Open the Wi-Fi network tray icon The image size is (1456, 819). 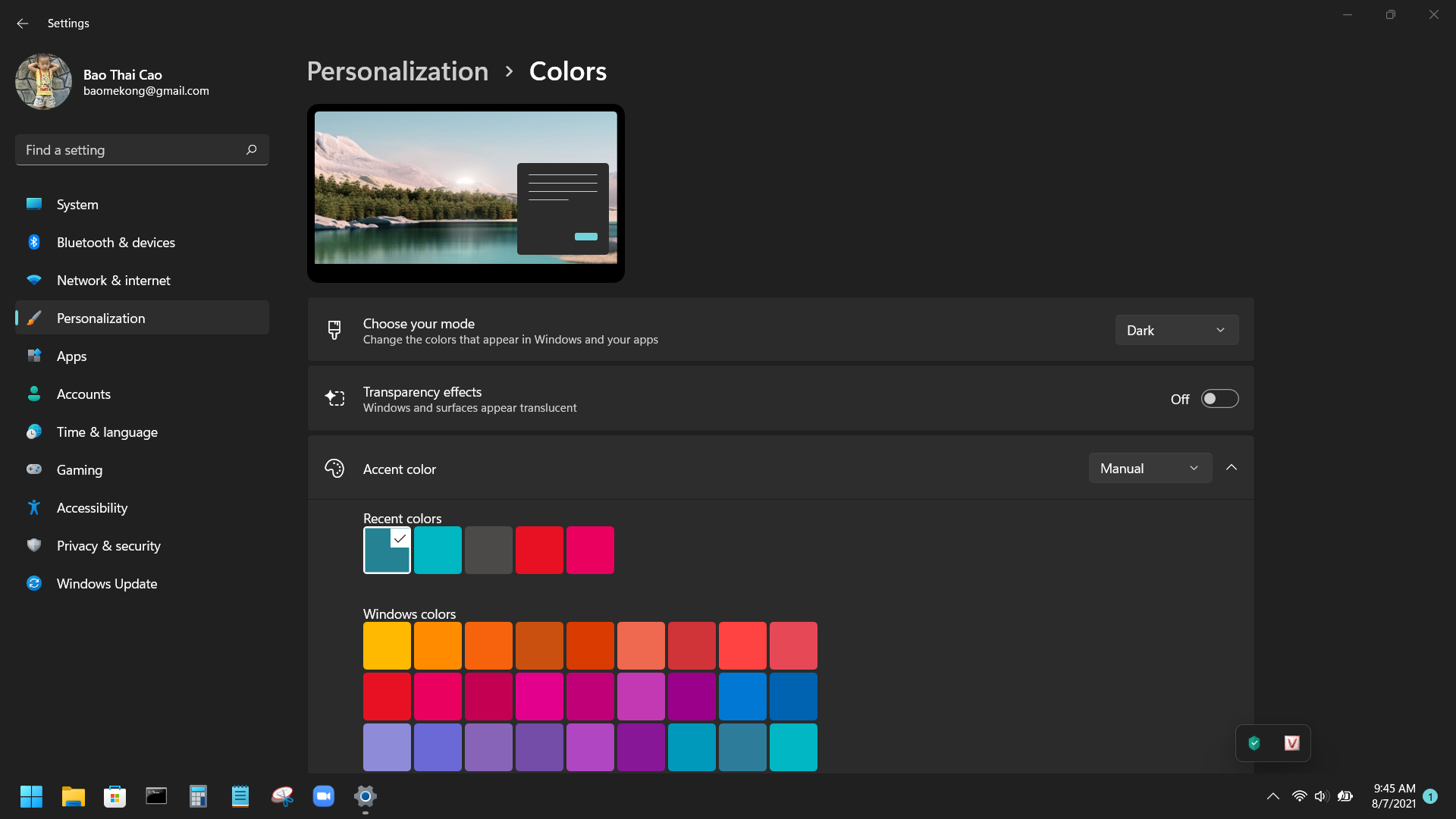tap(1299, 796)
